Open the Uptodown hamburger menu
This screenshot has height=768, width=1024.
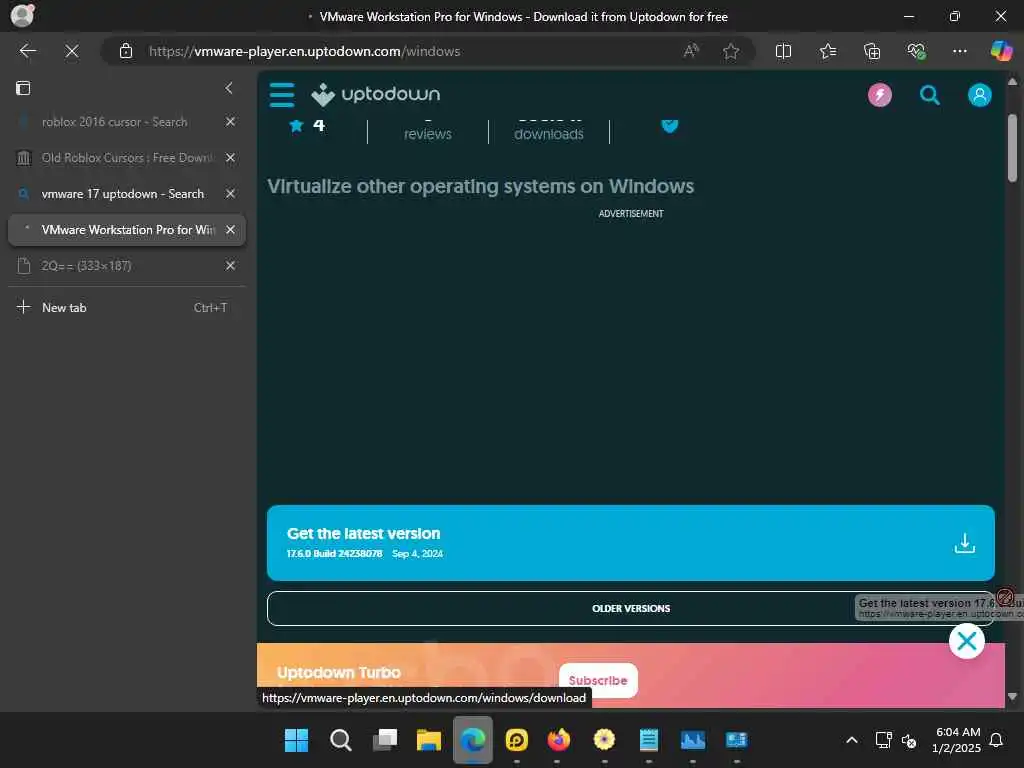click(282, 95)
